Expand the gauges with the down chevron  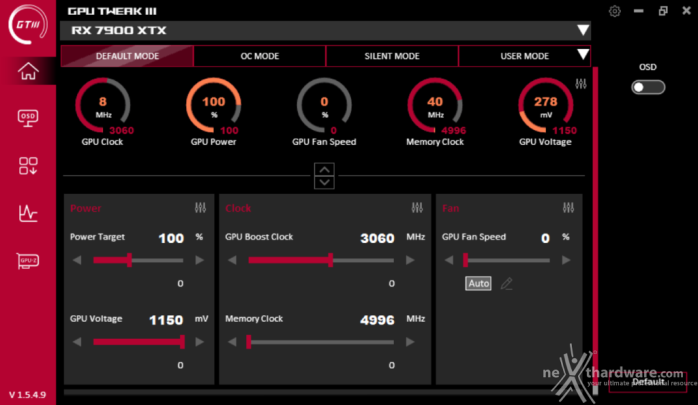point(325,182)
